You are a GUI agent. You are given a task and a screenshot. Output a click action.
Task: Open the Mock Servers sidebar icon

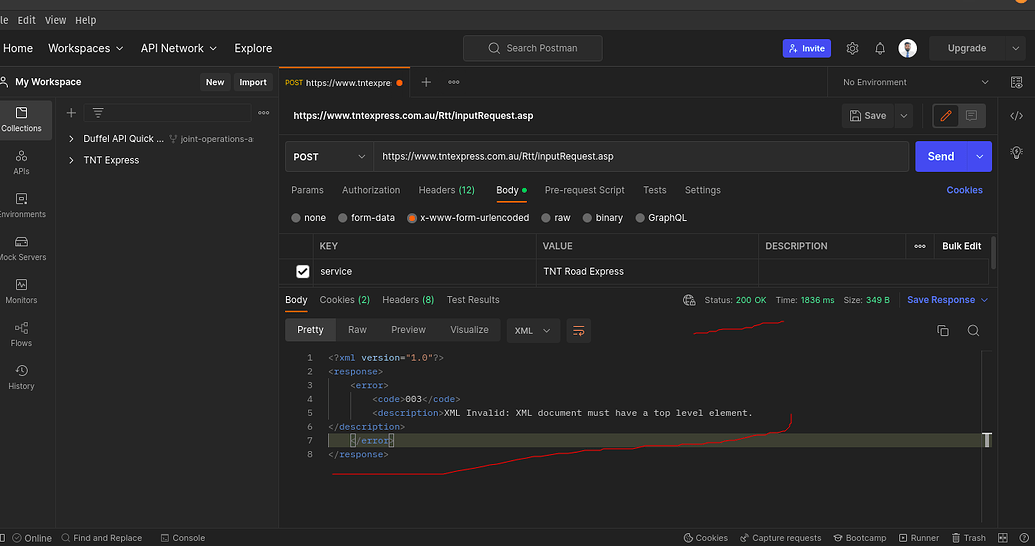[x=21, y=242]
